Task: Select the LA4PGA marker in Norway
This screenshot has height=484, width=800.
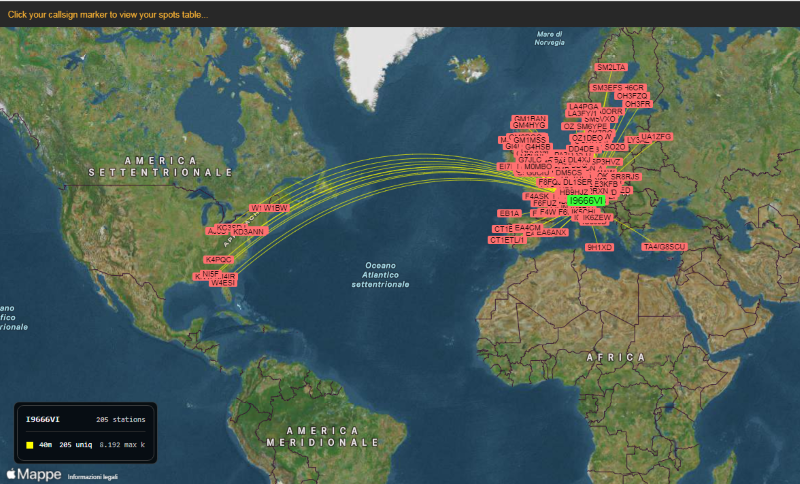Action: 584,107
